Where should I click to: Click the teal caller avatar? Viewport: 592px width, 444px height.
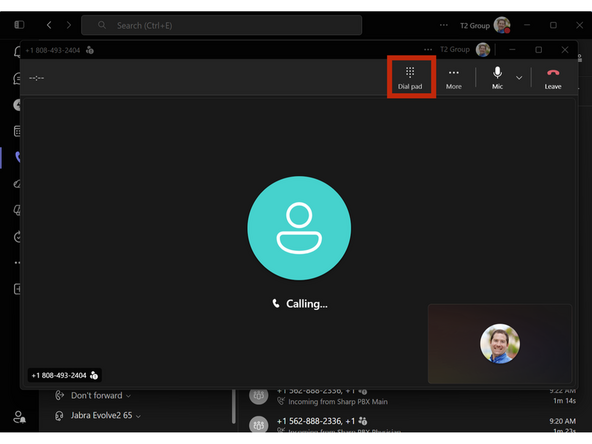pos(299,228)
